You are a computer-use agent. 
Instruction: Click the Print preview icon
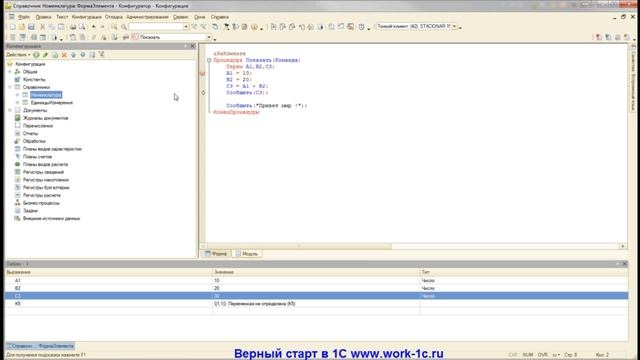coord(82,27)
